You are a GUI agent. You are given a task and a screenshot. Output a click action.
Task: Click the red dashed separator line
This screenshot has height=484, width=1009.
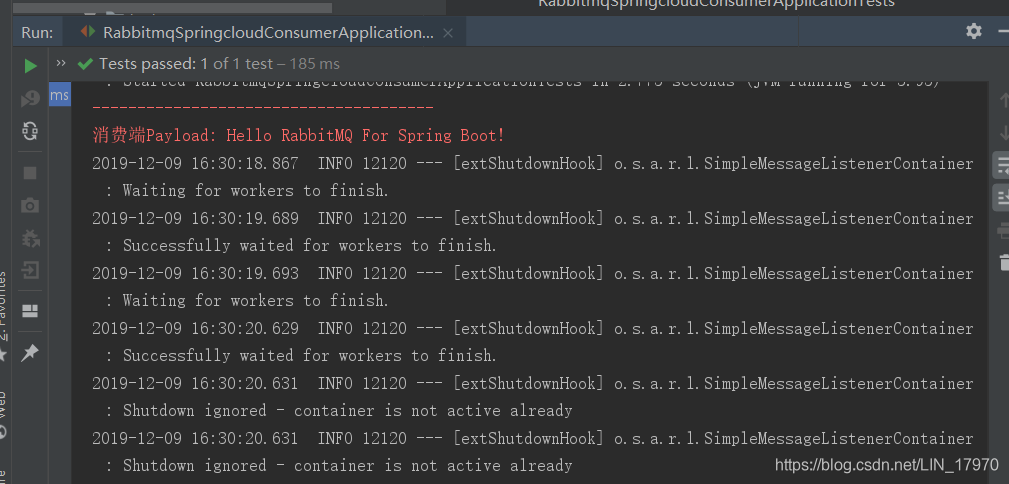(263, 107)
